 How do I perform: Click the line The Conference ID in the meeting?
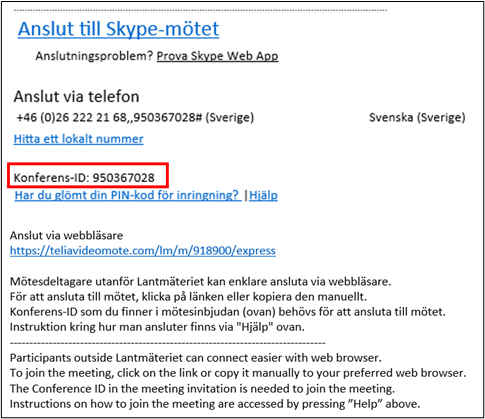point(202,389)
